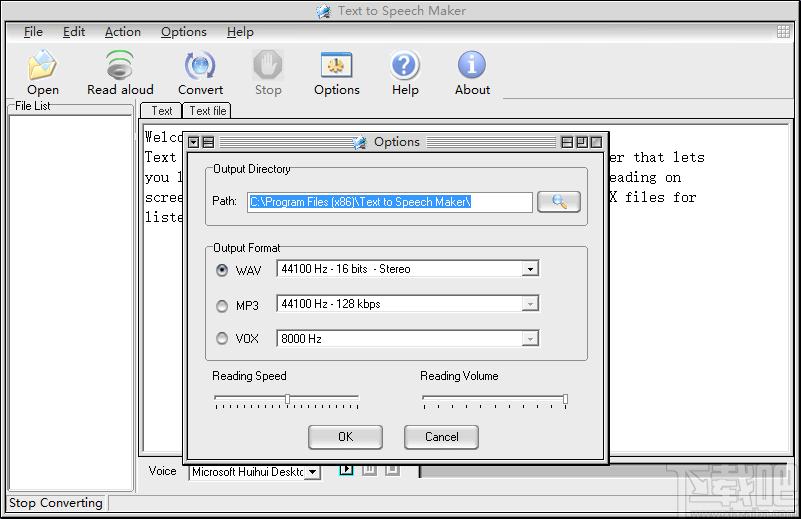Adjust the Reading Speed slider
This screenshot has width=801, height=519.
(287, 400)
